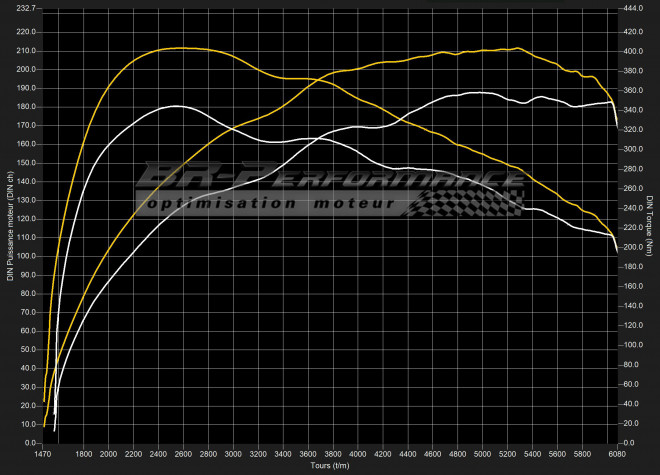Click the 444.0 maximum value on the right axis

(634, 8)
